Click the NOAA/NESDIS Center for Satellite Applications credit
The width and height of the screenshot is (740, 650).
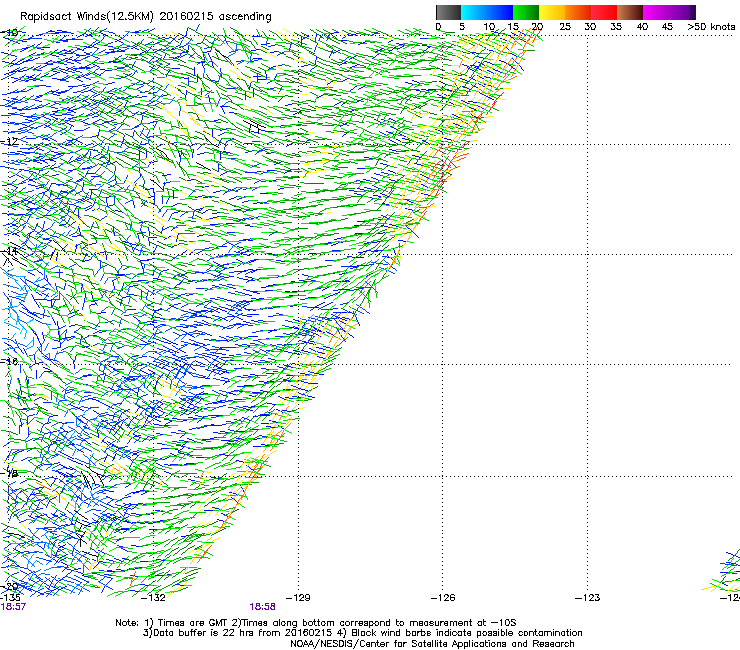click(x=432, y=644)
